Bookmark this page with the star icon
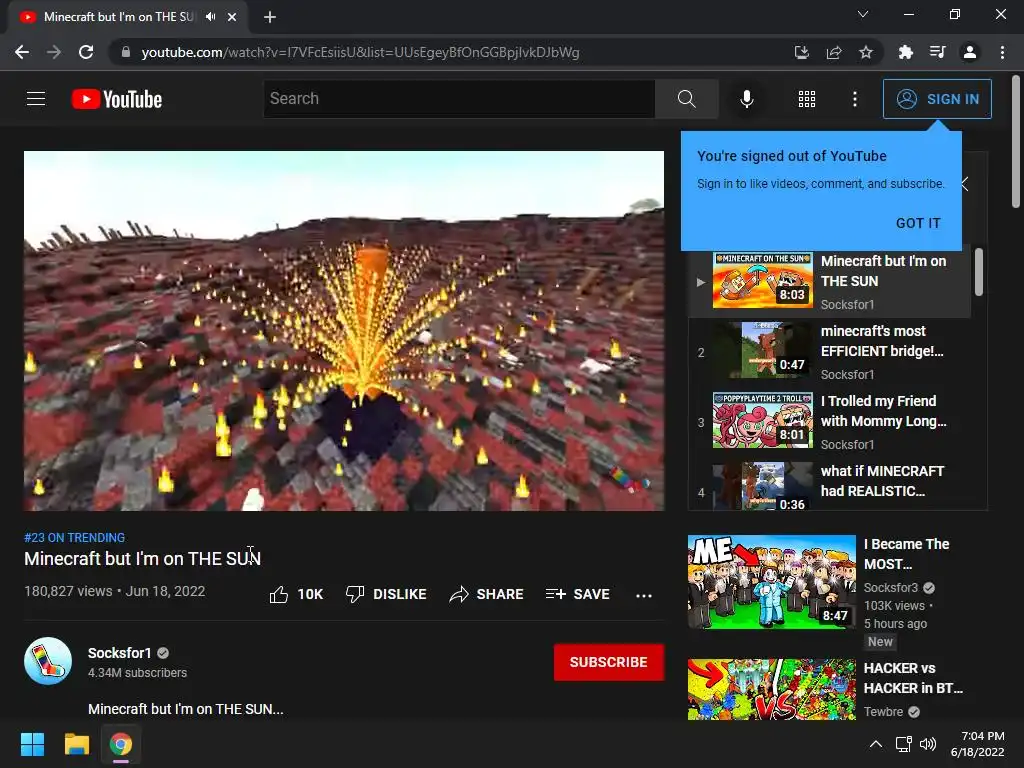The height and width of the screenshot is (768, 1024). [866, 52]
